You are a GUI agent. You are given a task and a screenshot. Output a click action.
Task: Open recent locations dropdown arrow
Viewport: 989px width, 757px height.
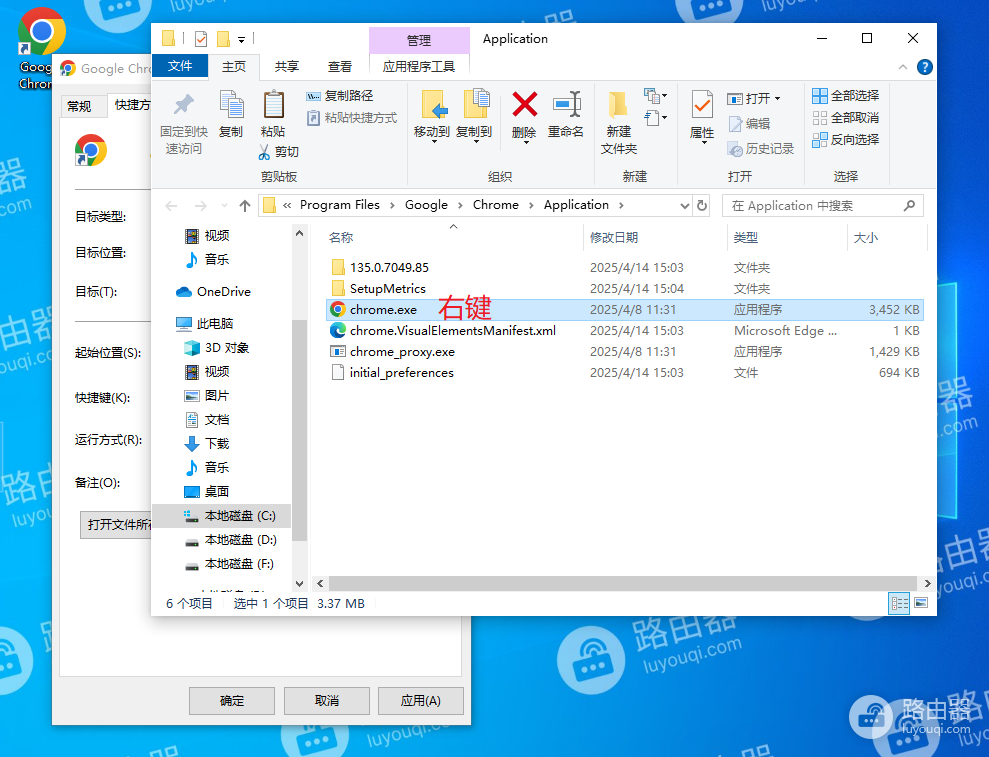click(x=224, y=206)
